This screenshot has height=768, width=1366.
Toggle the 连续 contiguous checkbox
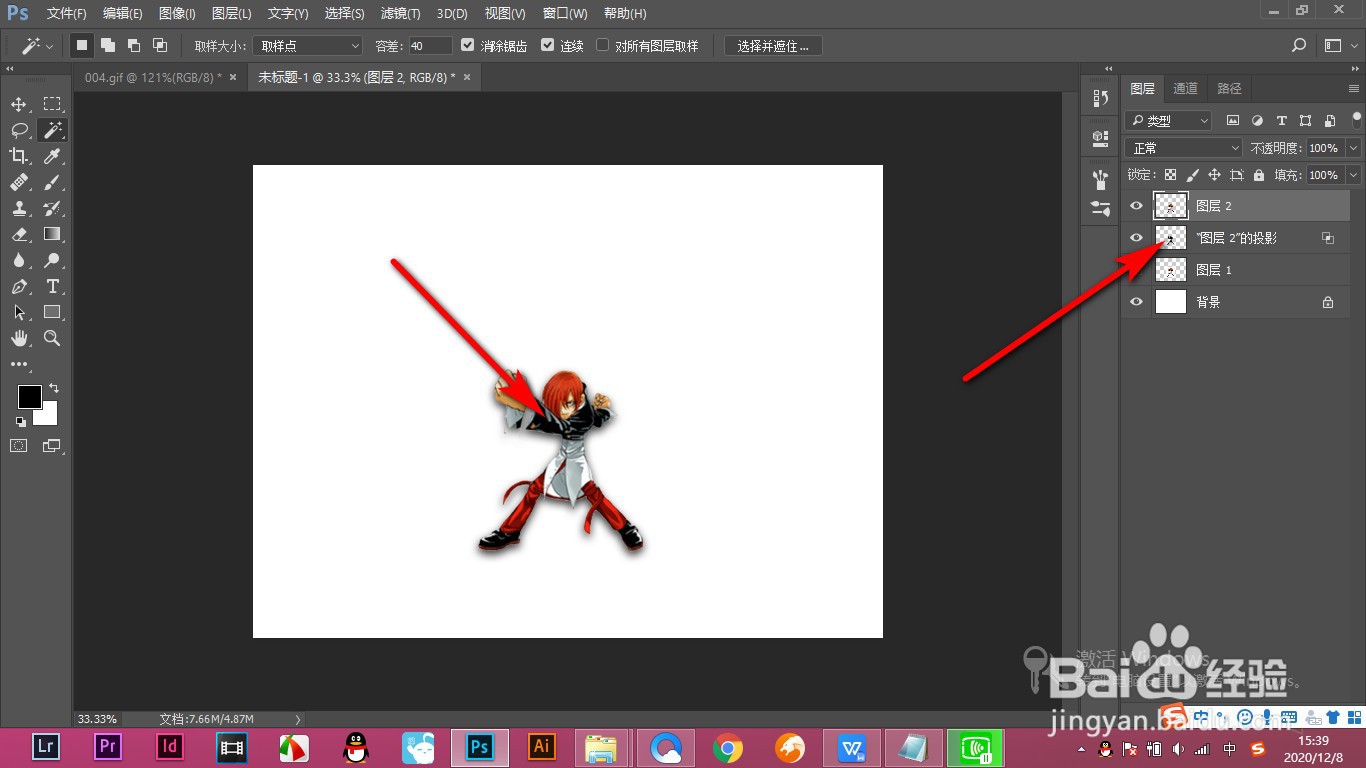(547, 45)
